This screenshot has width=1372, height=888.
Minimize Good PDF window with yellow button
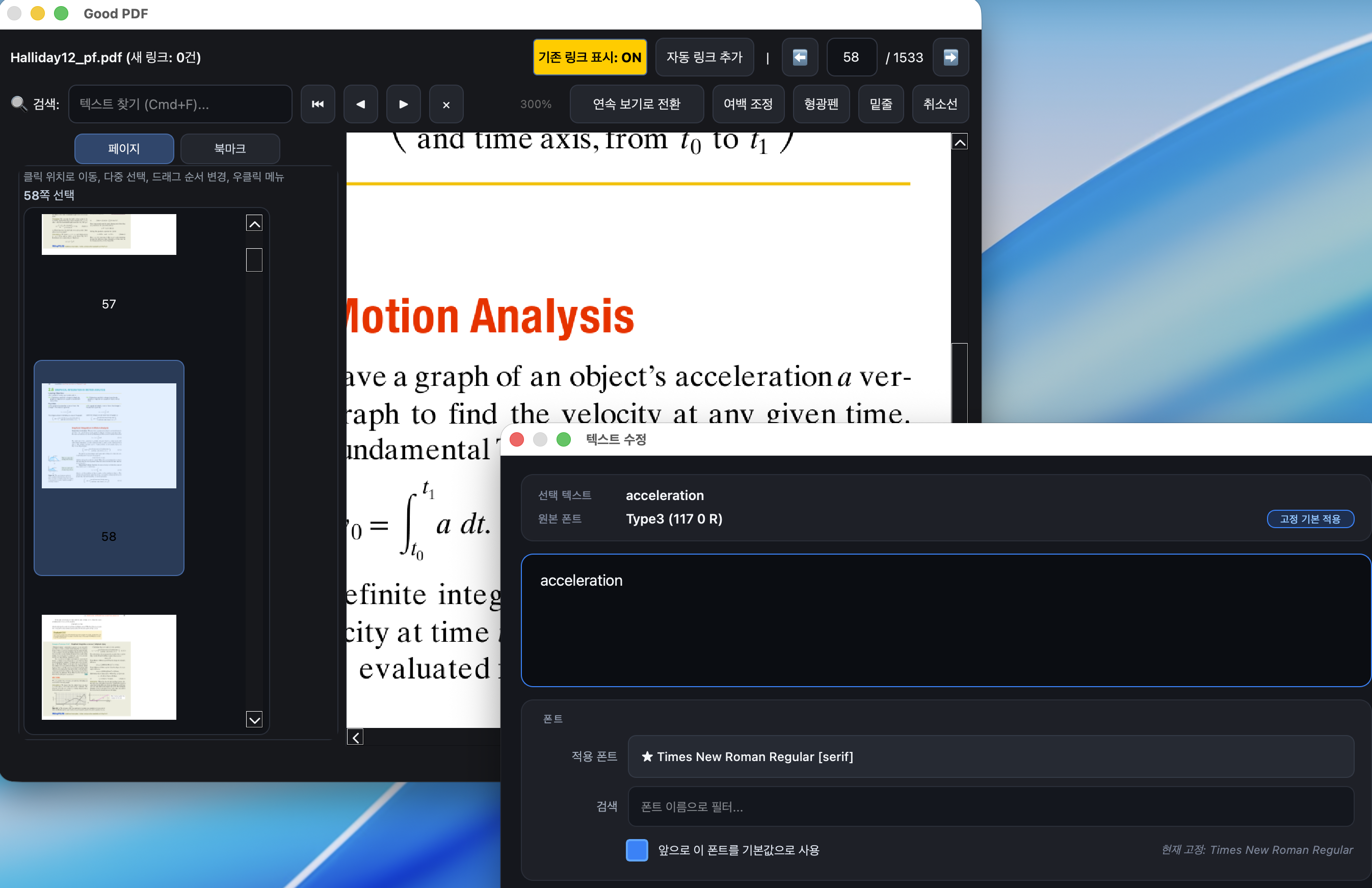point(38,13)
